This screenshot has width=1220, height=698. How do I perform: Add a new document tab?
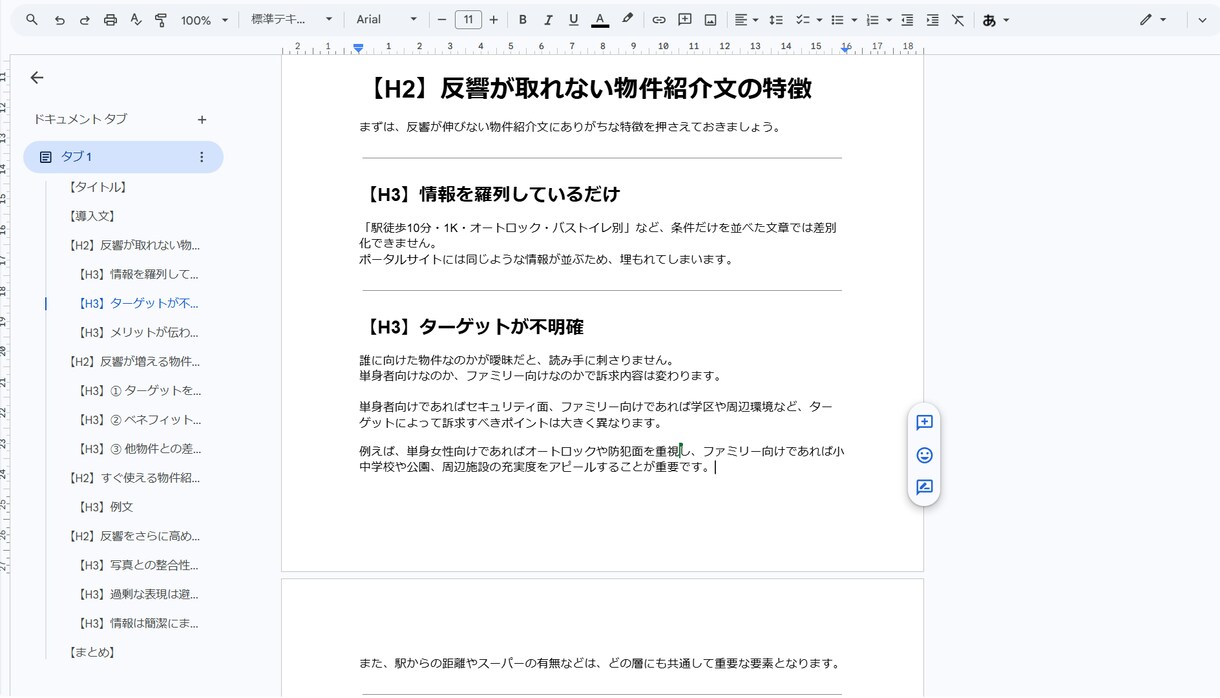click(x=202, y=119)
